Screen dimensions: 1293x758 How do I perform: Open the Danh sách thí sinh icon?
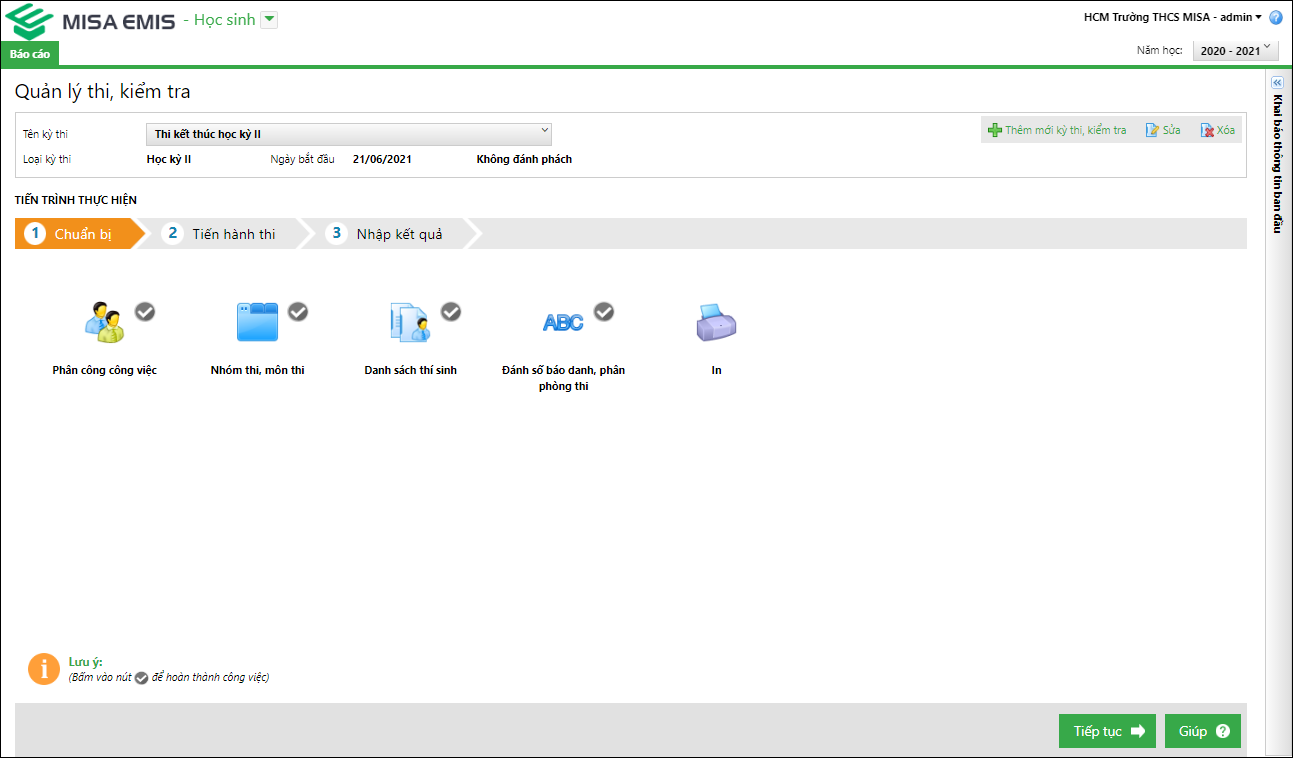point(409,322)
